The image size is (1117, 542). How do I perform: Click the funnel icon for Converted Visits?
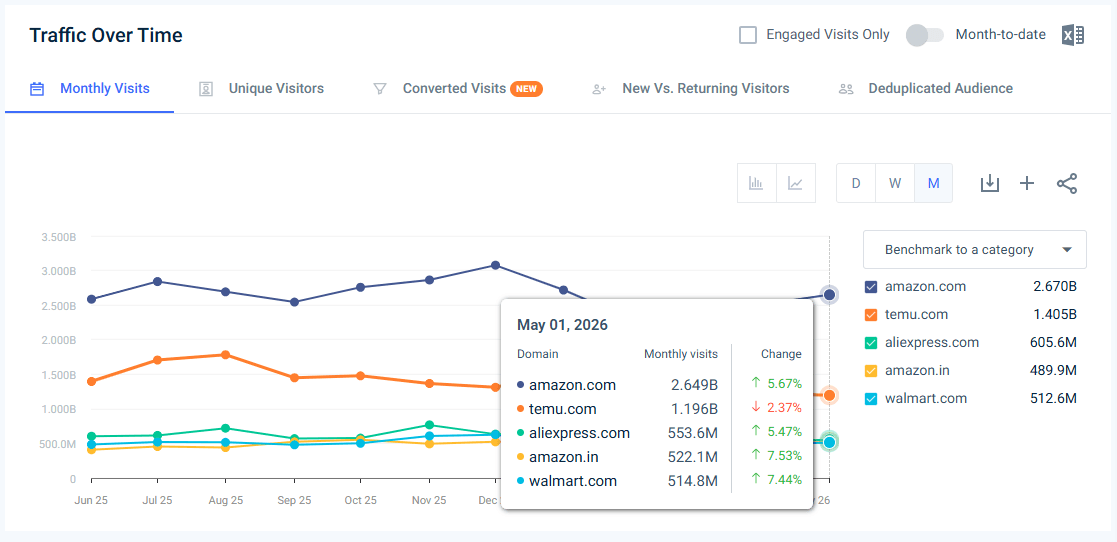click(x=380, y=89)
